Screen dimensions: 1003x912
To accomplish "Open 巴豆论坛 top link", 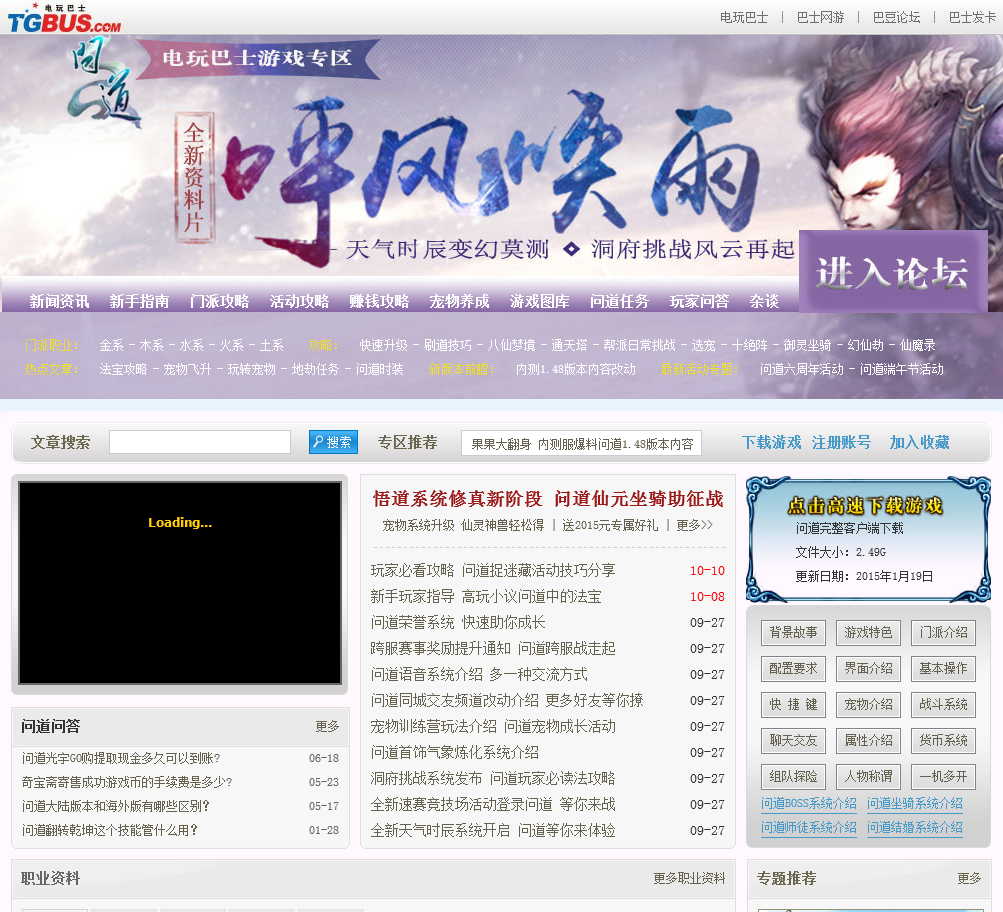I will 896,17.
